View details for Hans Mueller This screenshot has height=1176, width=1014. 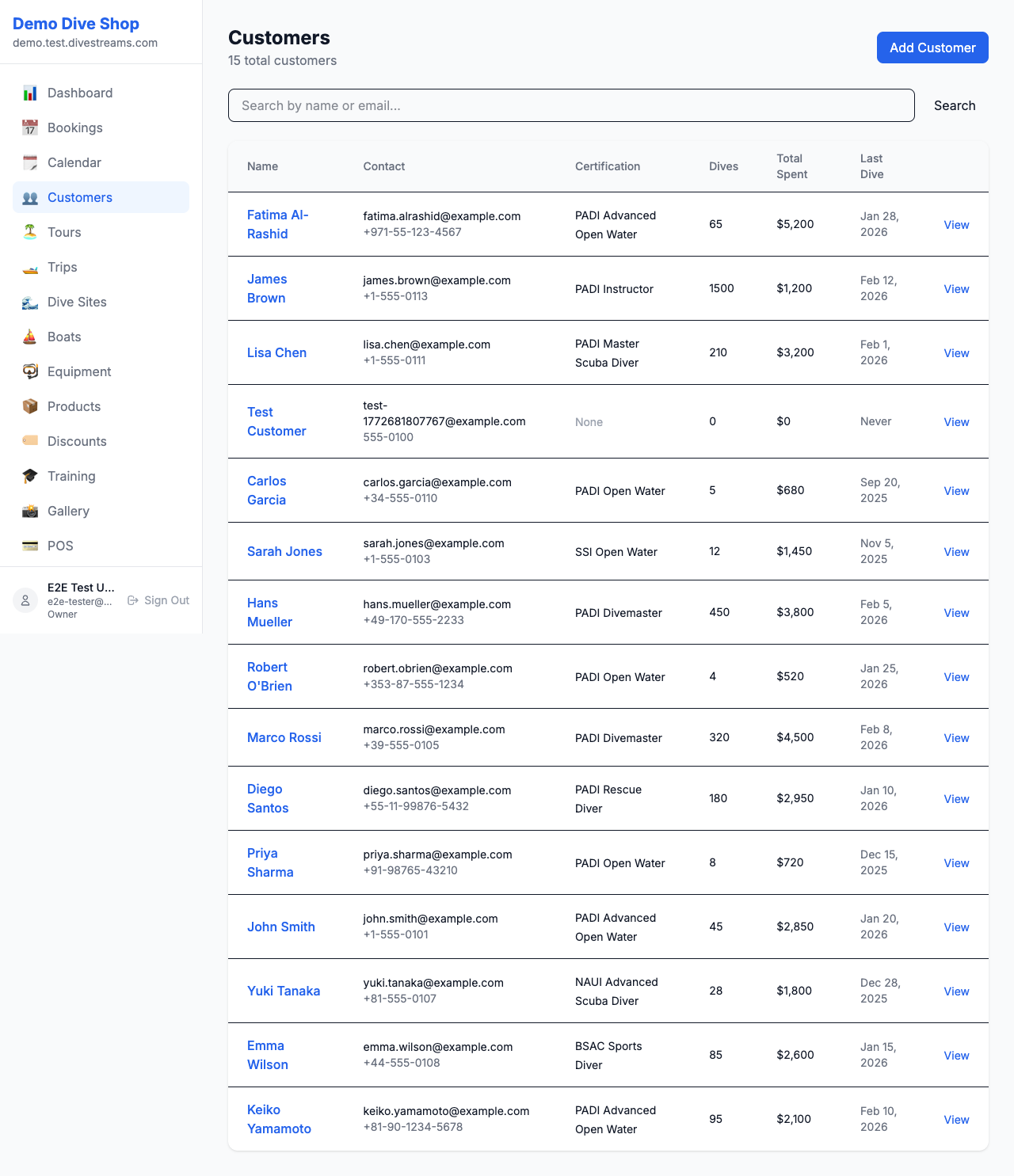click(956, 612)
